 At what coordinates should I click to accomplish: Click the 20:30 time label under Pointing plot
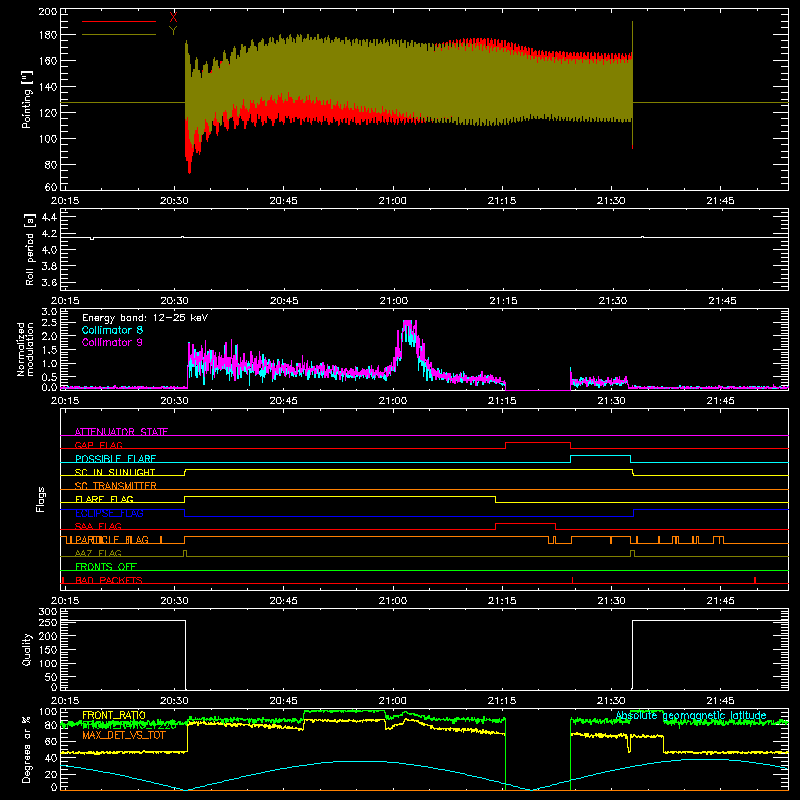point(174,201)
